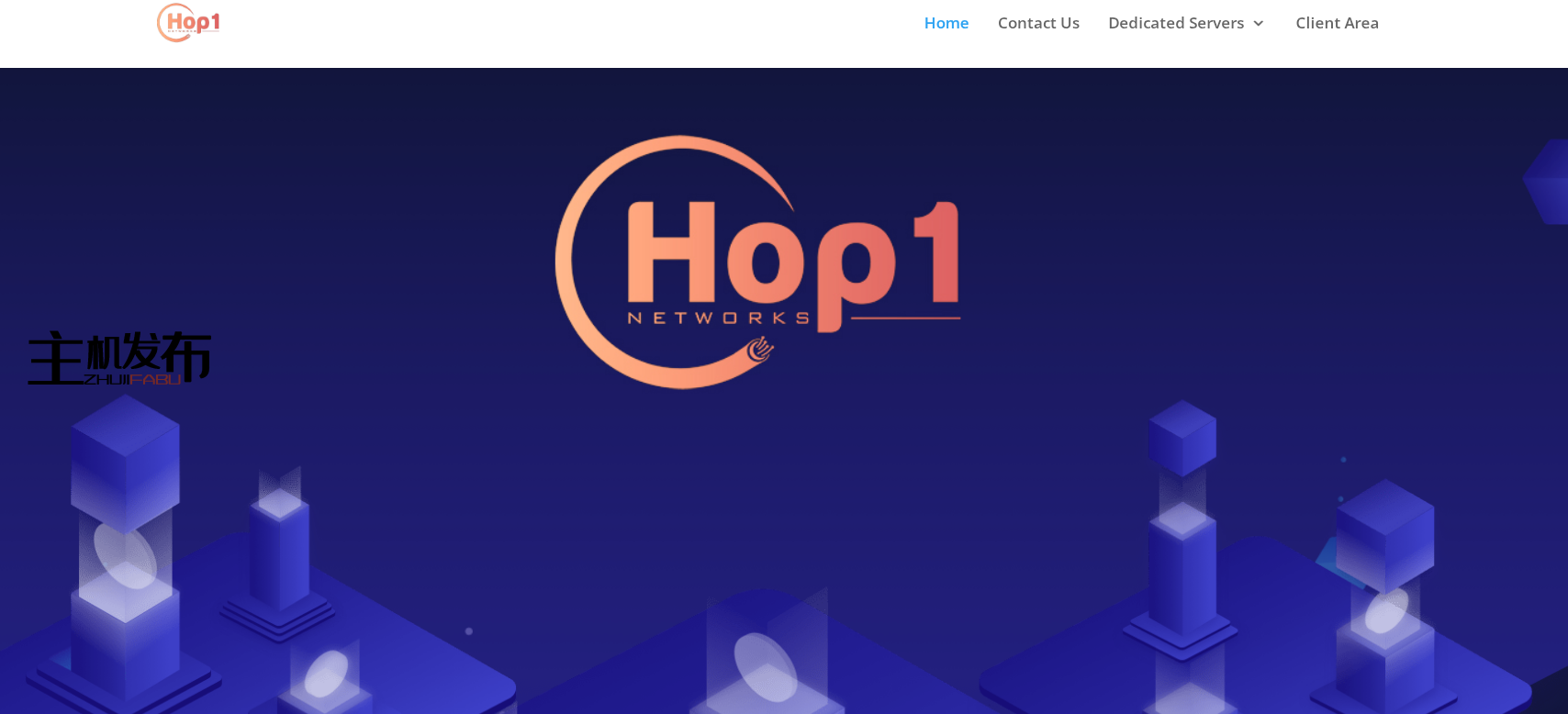The width and height of the screenshot is (1568, 714).
Task: Click the disc in center bottom glass box
Action: (x=766, y=668)
